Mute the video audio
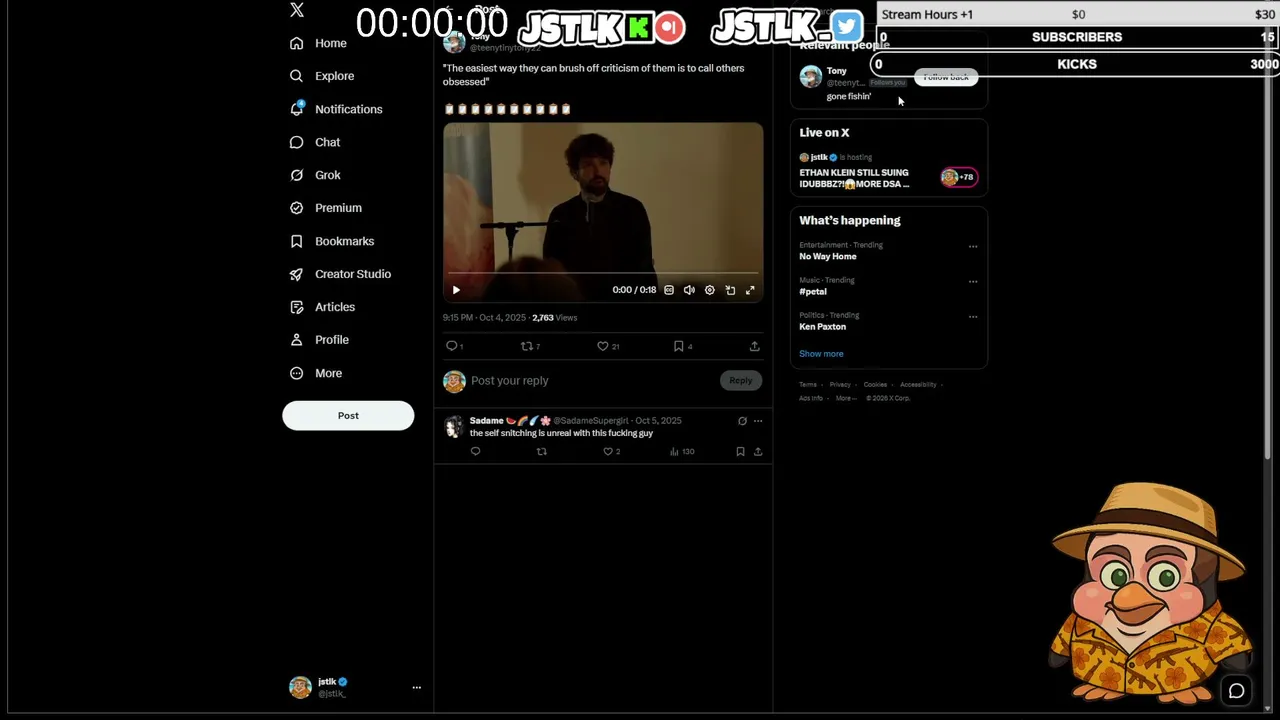The image size is (1280, 720). pyautogui.click(x=689, y=290)
